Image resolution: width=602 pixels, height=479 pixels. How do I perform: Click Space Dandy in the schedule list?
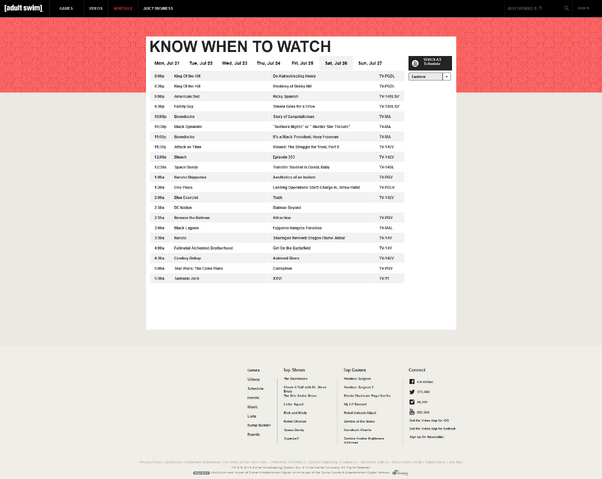pyautogui.click(x=186, y=167)
